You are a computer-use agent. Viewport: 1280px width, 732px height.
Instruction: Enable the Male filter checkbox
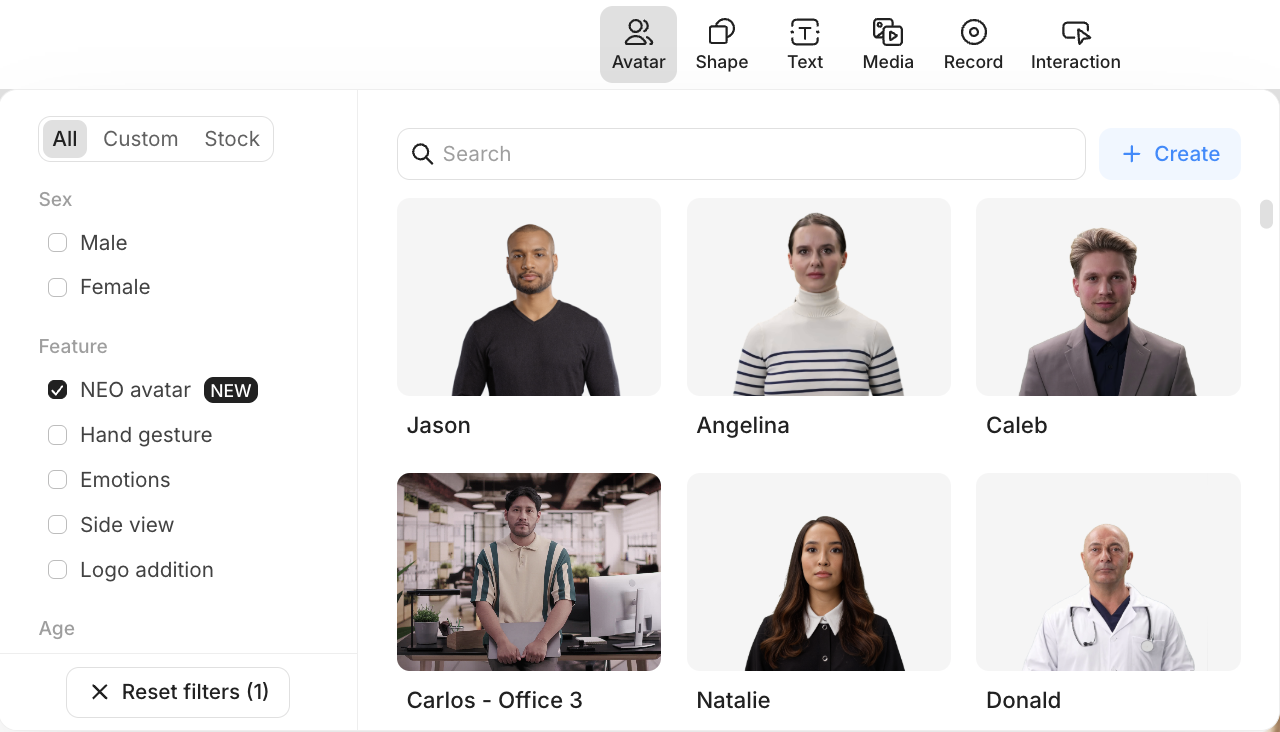point(58,243)
